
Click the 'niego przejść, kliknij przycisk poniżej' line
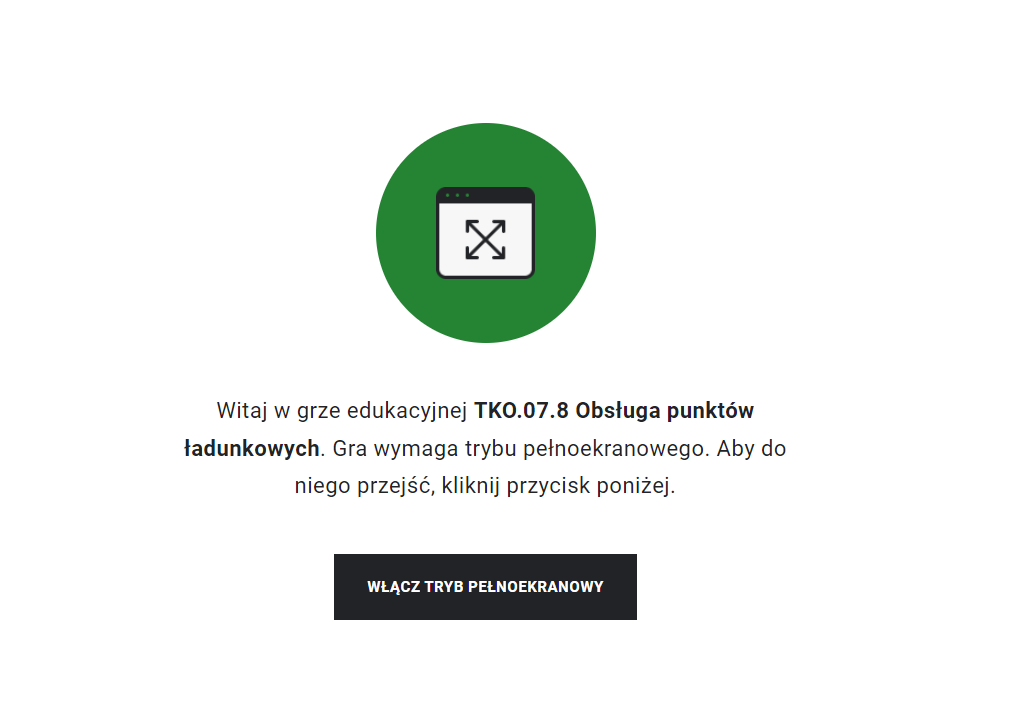point(485,486)
